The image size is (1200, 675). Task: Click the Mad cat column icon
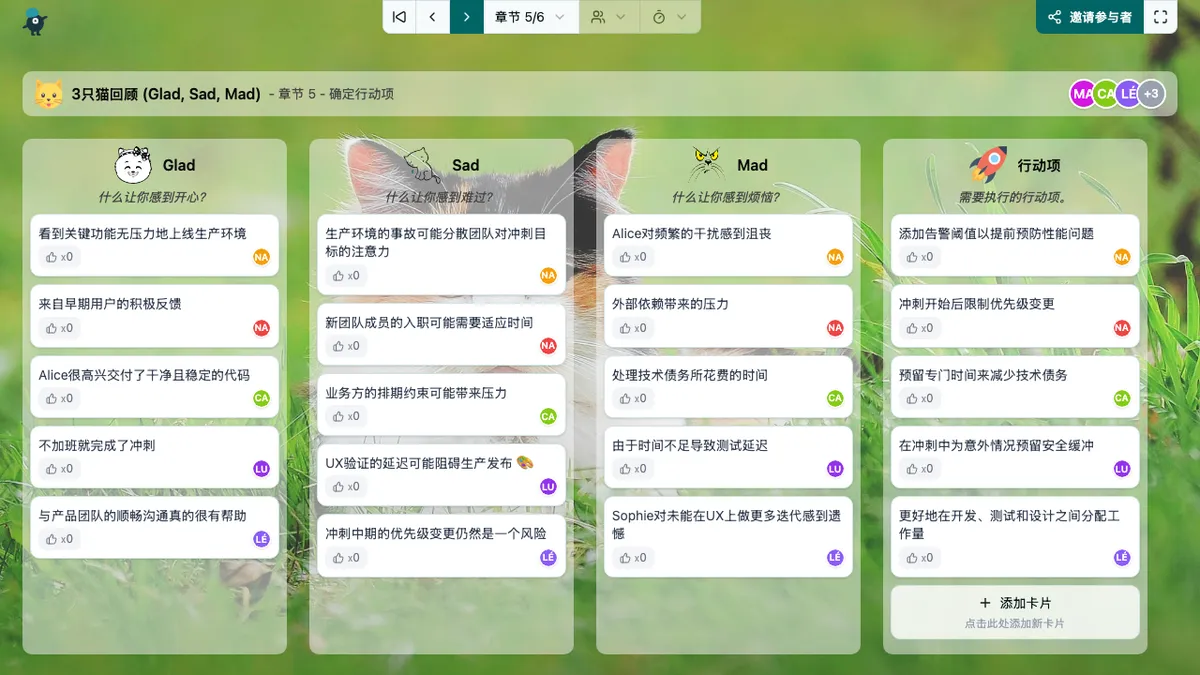[x=707, y=165]
